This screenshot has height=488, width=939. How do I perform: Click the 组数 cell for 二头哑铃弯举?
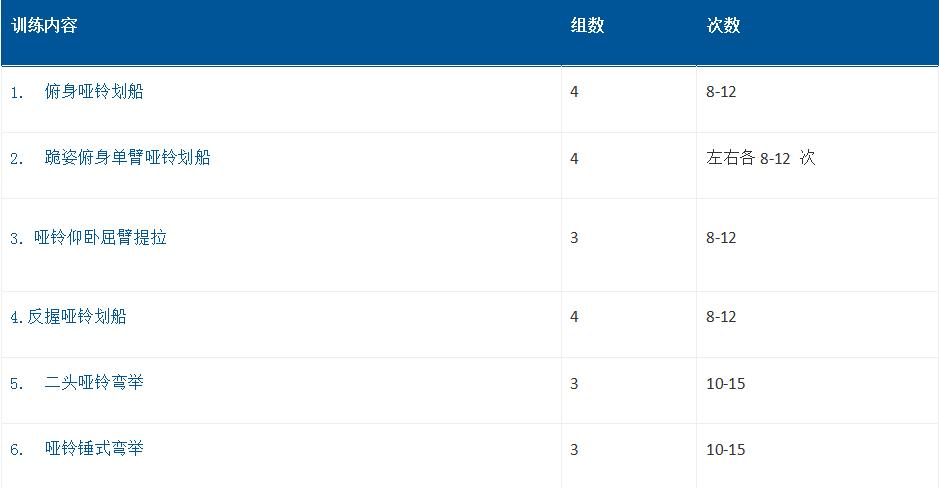coord(574,383)
